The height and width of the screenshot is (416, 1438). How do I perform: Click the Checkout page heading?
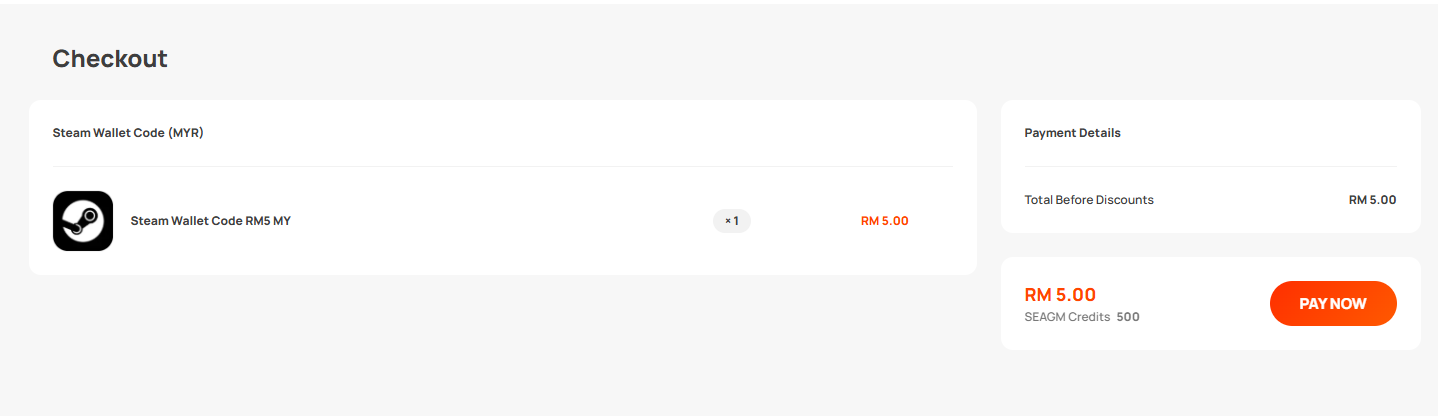pos(110,59)
